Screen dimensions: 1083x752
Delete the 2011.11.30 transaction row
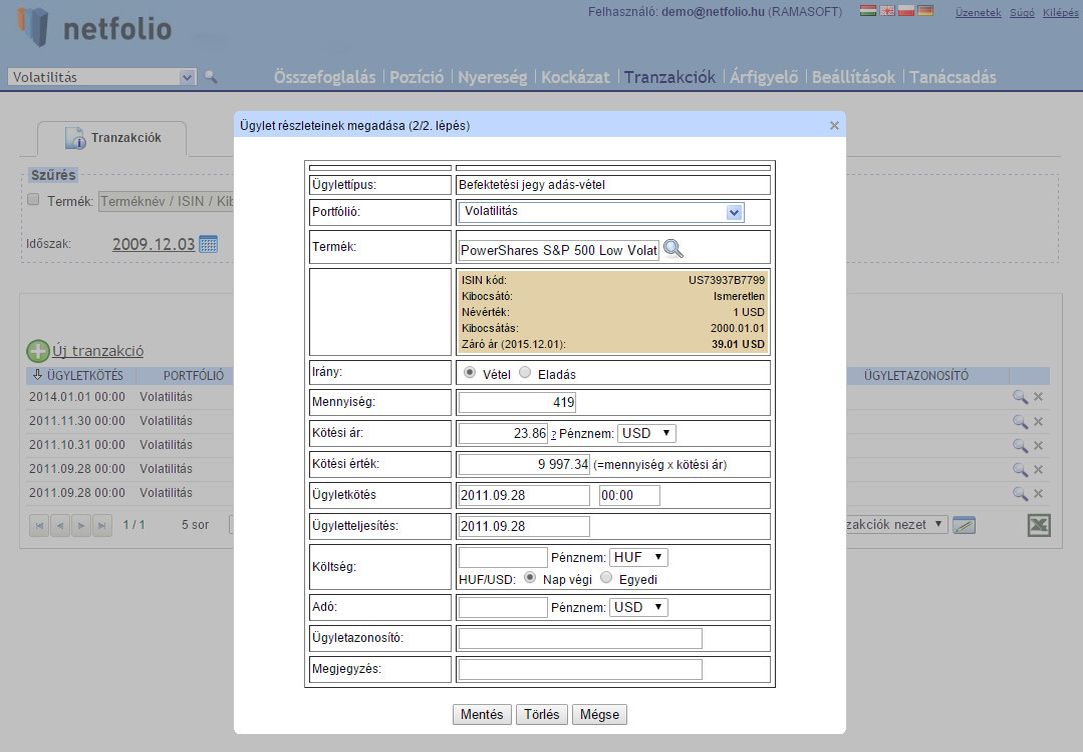[x=1038, y=421]
